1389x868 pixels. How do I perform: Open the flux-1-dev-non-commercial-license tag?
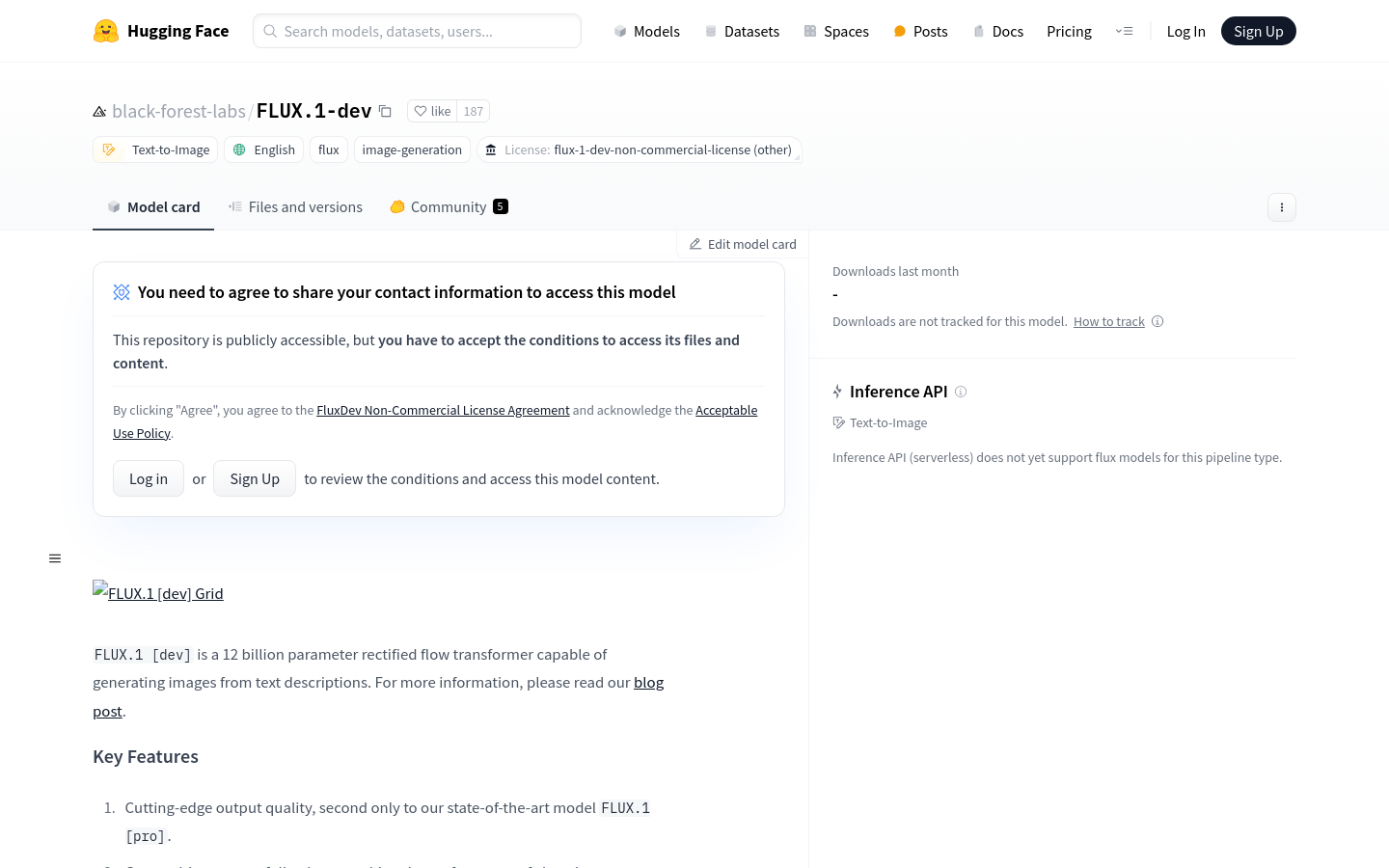tap(640, 149)
